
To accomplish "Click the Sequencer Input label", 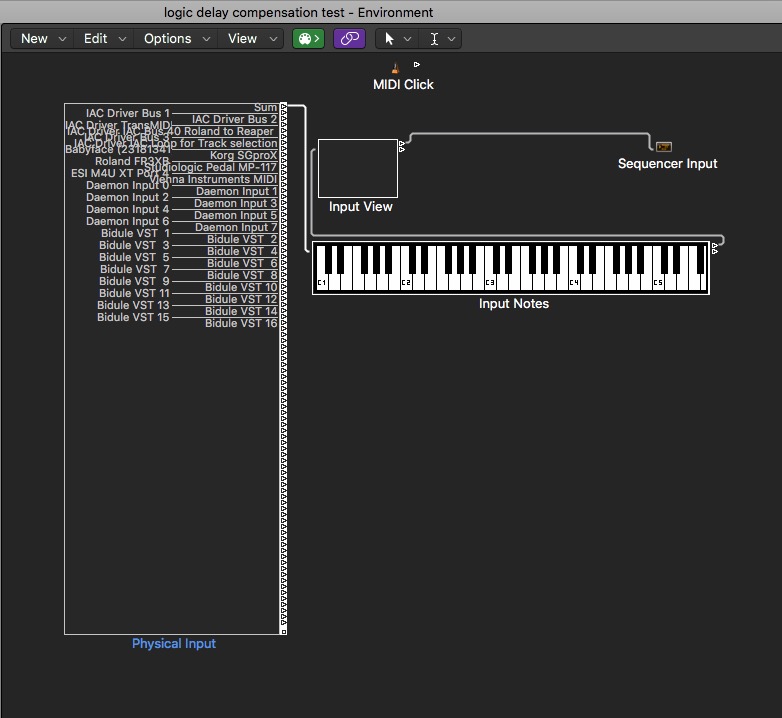I will pos(667,164).
